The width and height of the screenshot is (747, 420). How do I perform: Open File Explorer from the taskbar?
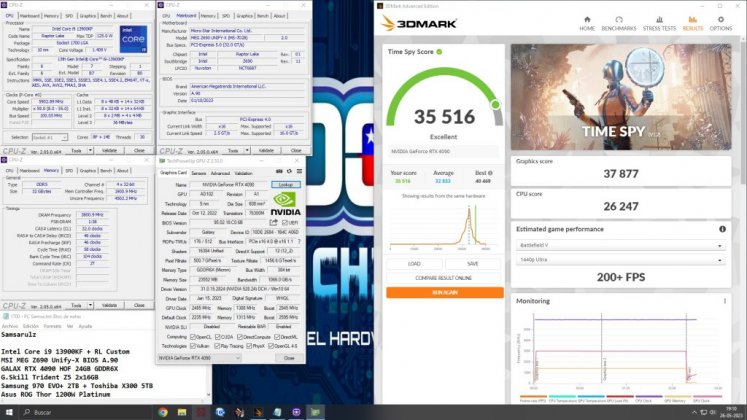tap(182, 412)
